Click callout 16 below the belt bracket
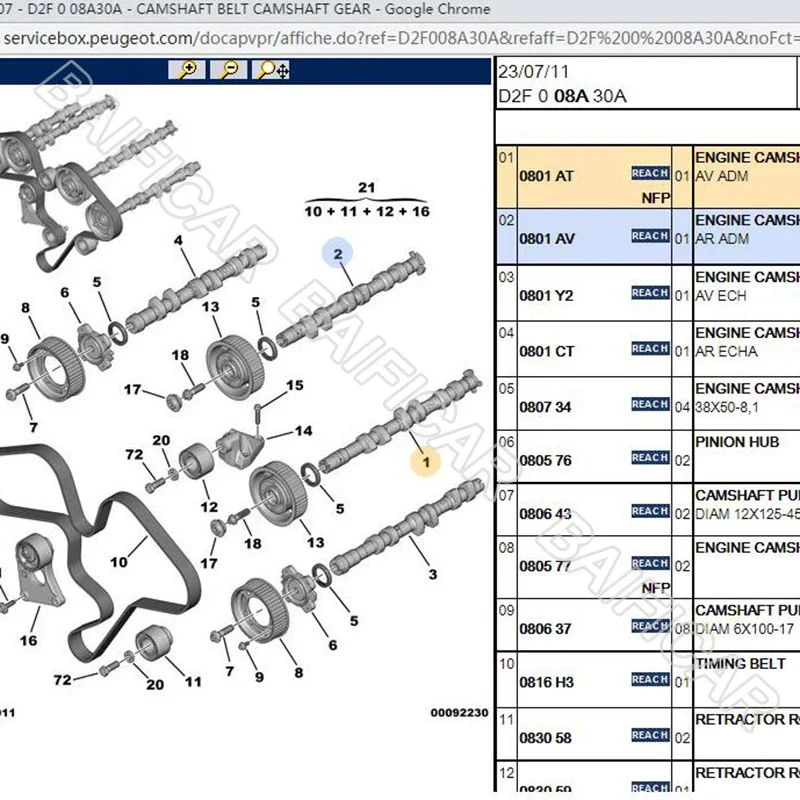The height and width of the screenshot is (800, 800). [x=28, y=641]
